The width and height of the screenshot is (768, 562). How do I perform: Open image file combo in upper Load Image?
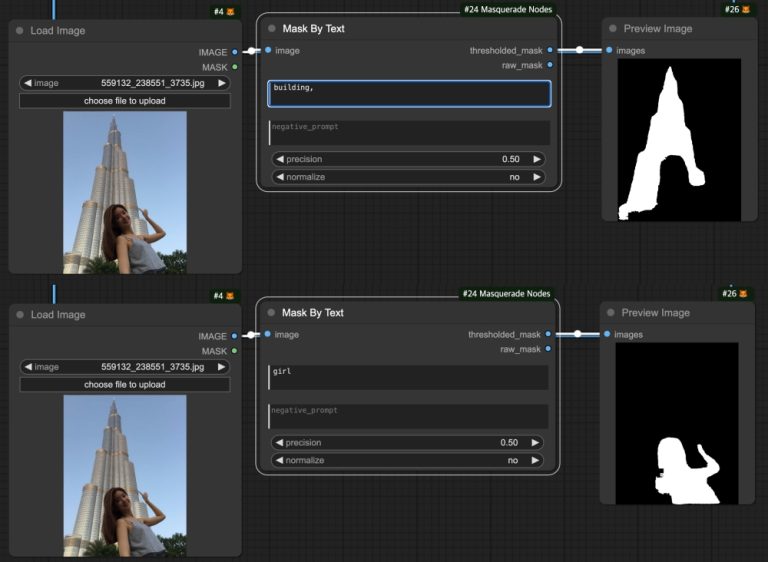click(125, 83)
